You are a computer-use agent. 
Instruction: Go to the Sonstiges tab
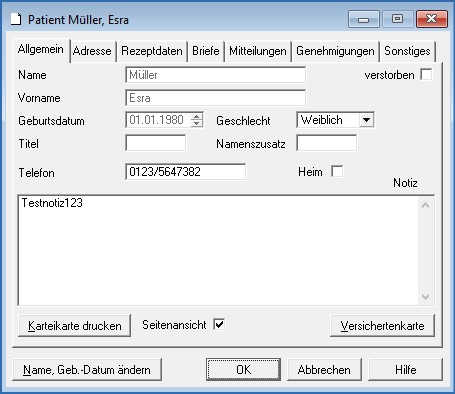[x=407, y=51]
